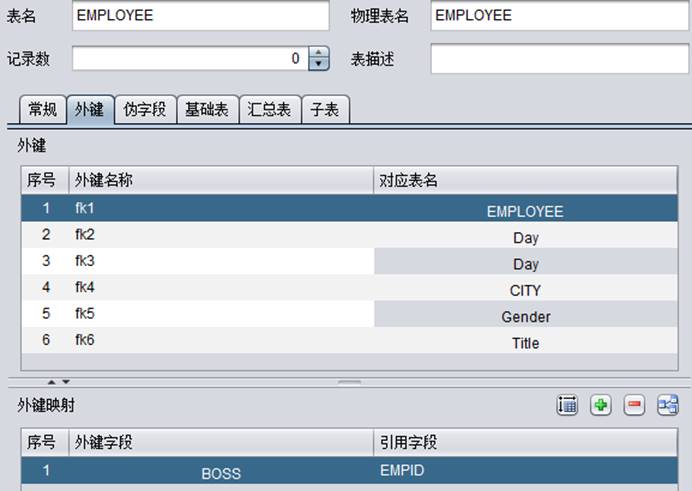
Task: Click the BOSS cell in 外键映射 table
Action: [x=221, y=473]
